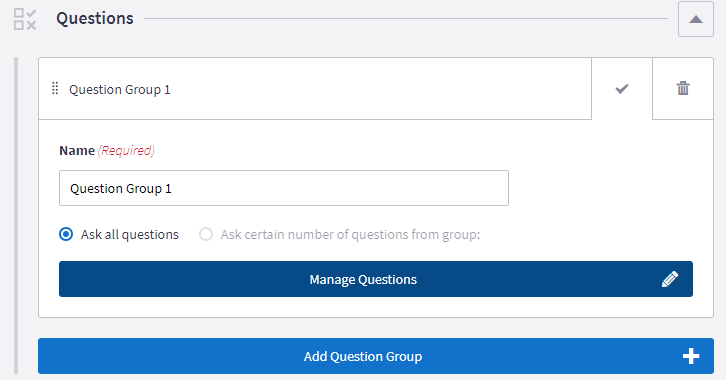Click the pencil icon on Manage Questions

pyautogui.click(x=670, y=279)
